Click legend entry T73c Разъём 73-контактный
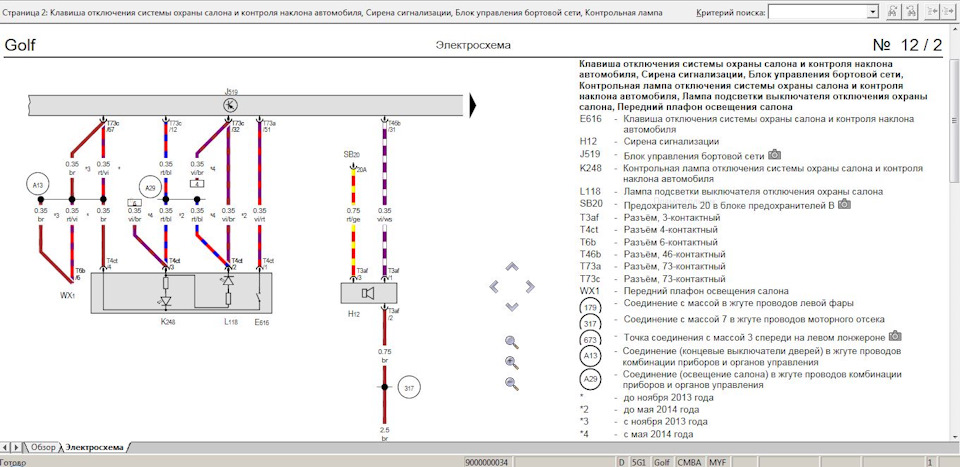Viewport: 960px width, 467px height. tap(653, 278)
